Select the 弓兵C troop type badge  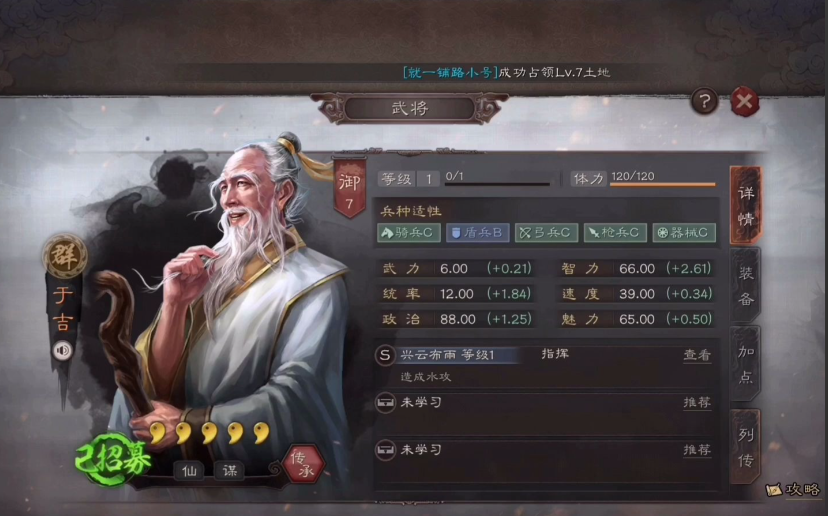547,233
